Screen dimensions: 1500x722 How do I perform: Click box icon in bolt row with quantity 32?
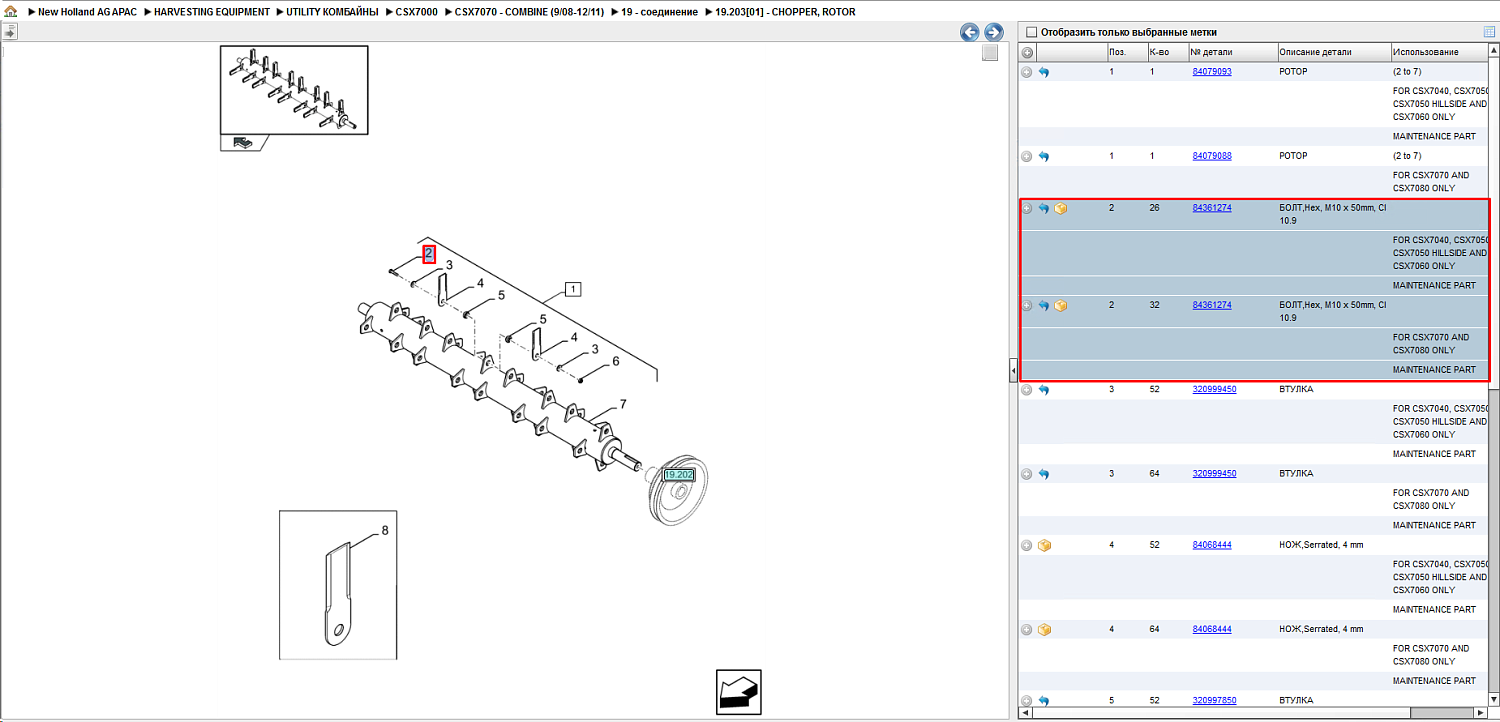coord(1061,305)
